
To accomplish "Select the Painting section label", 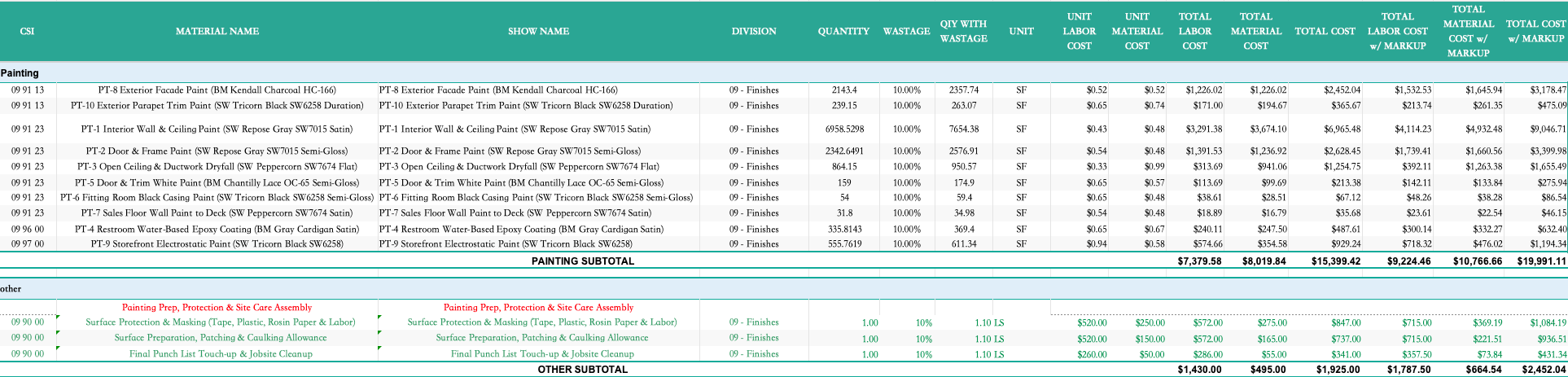I will pyautogui.click(x=20, y=73).
